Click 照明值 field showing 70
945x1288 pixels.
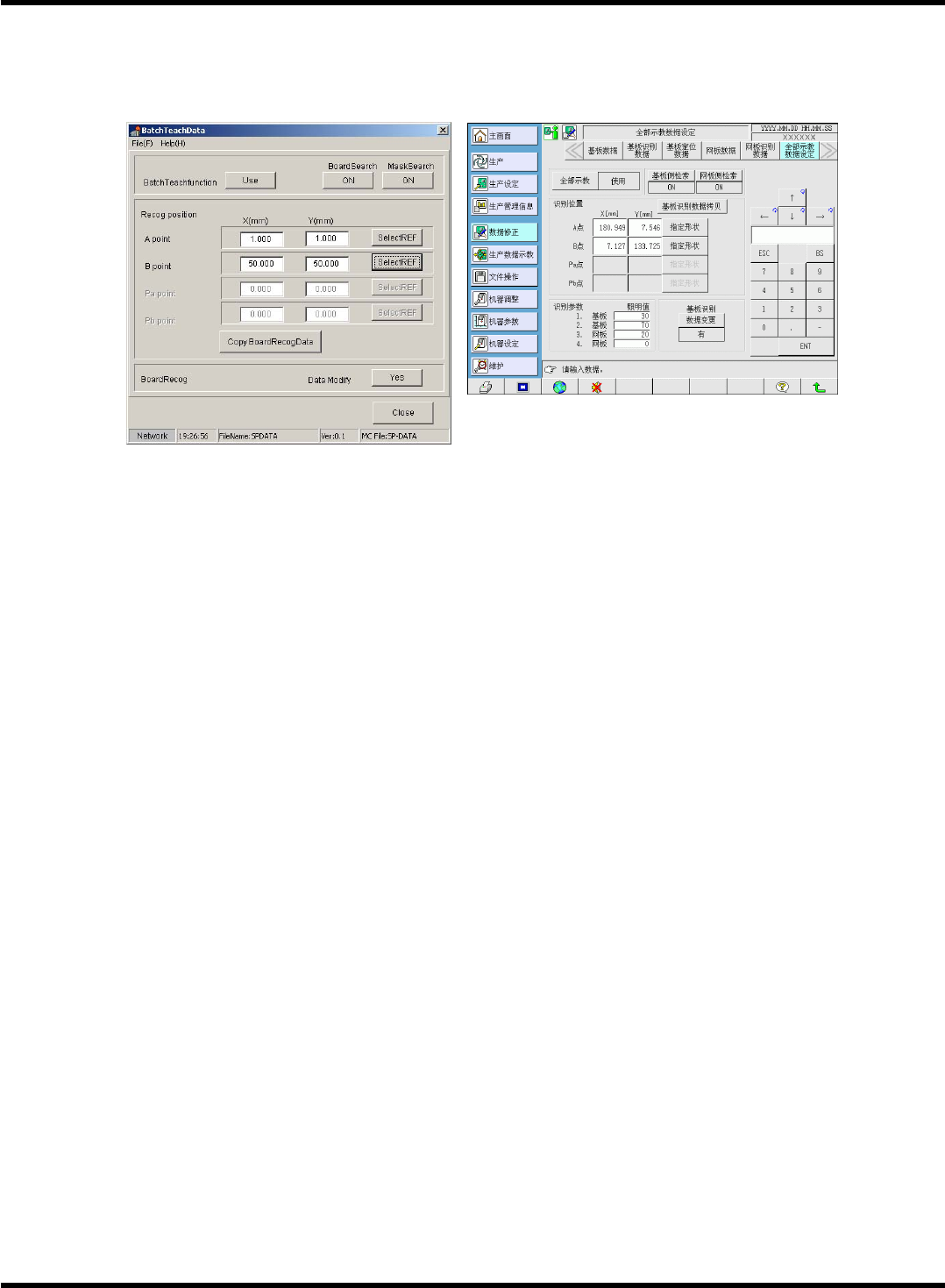coord(632,325)
